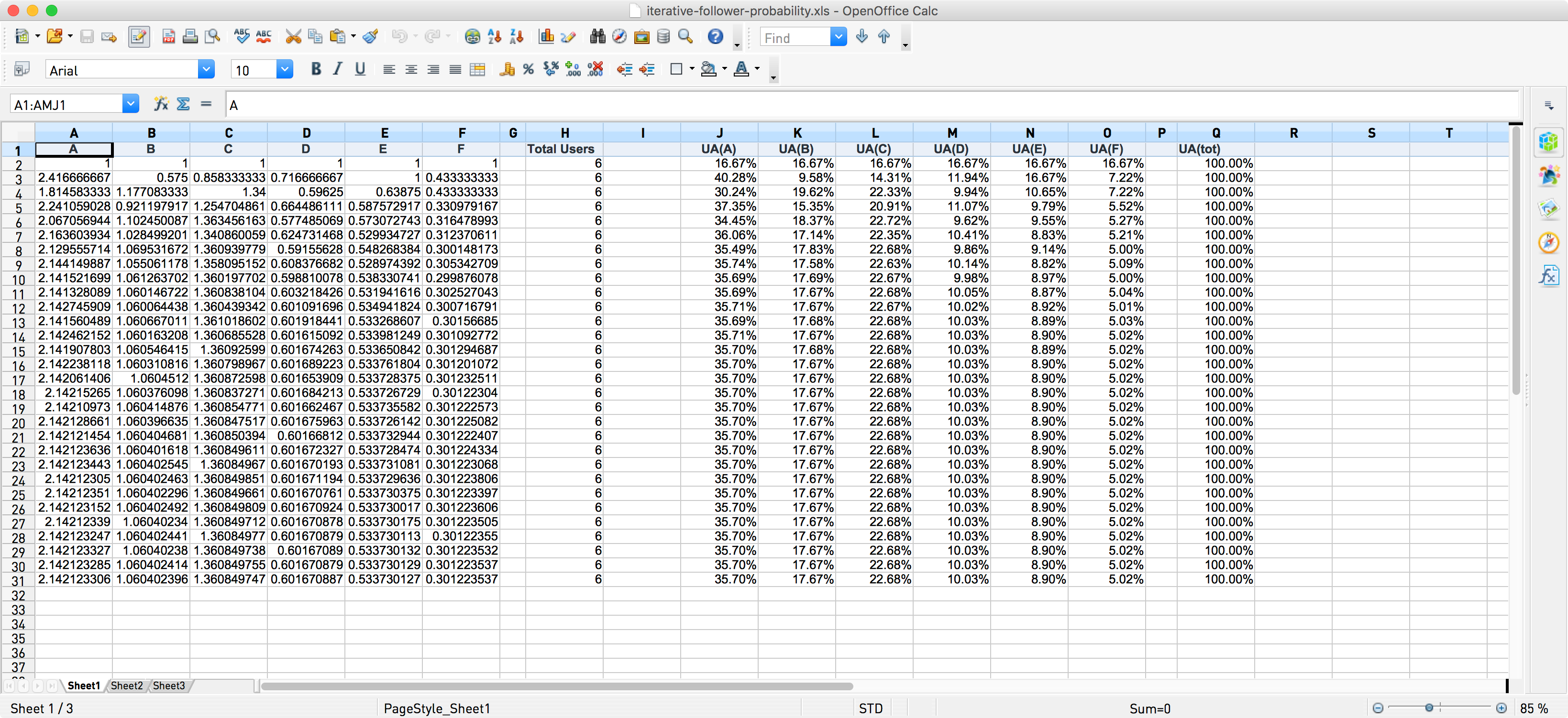Click the Redo arrow

click(x=432, y=37)
